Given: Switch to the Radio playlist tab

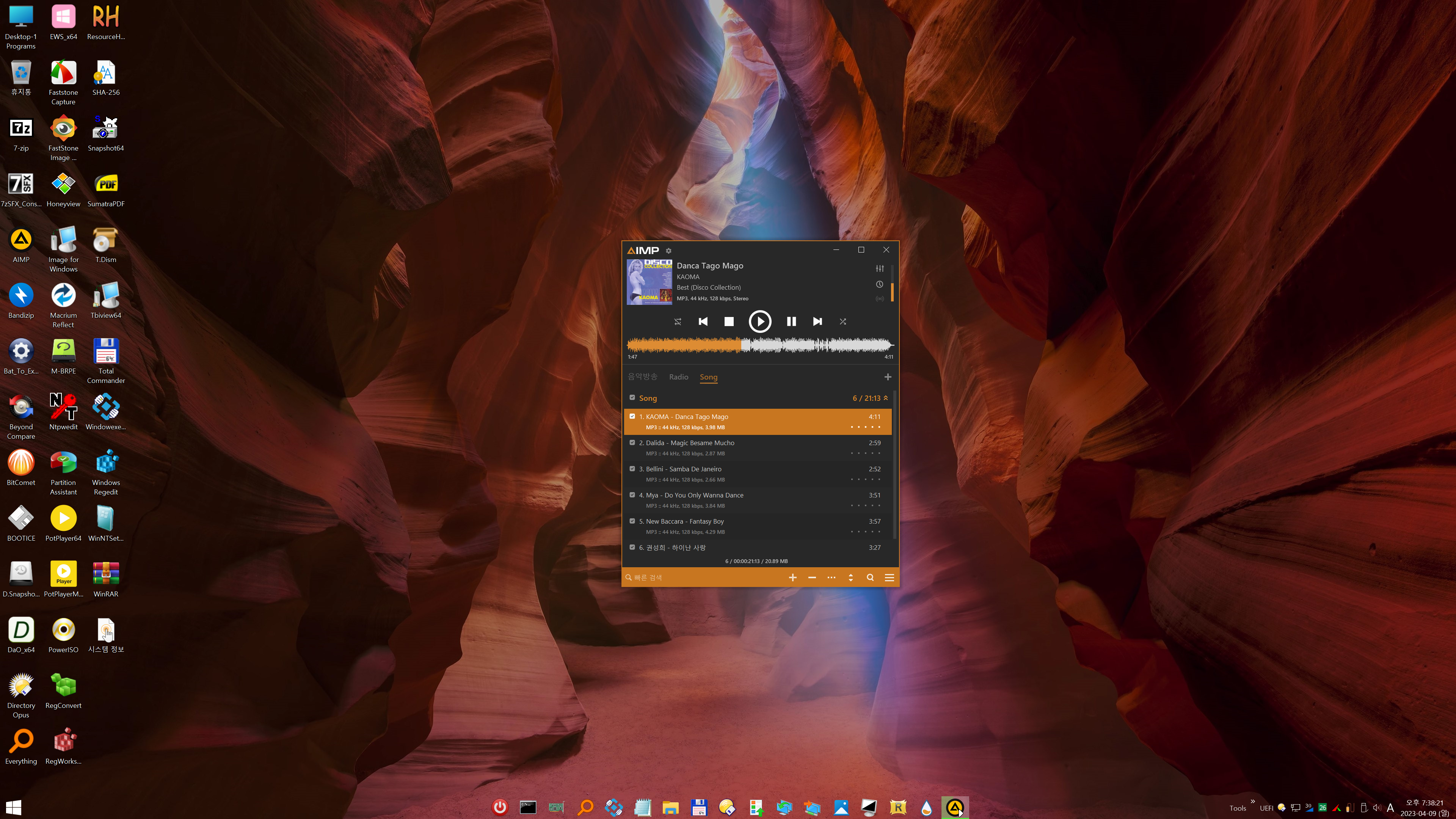Looking at the screenshot, I should (678, 377).
